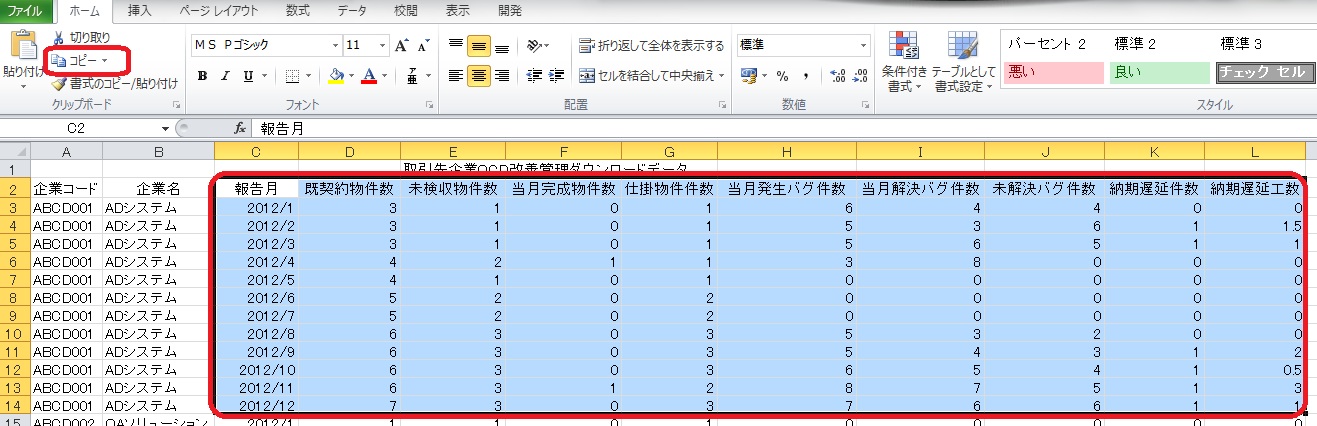Expand the number format 標準 dropdown

click(x=863, y=46)
